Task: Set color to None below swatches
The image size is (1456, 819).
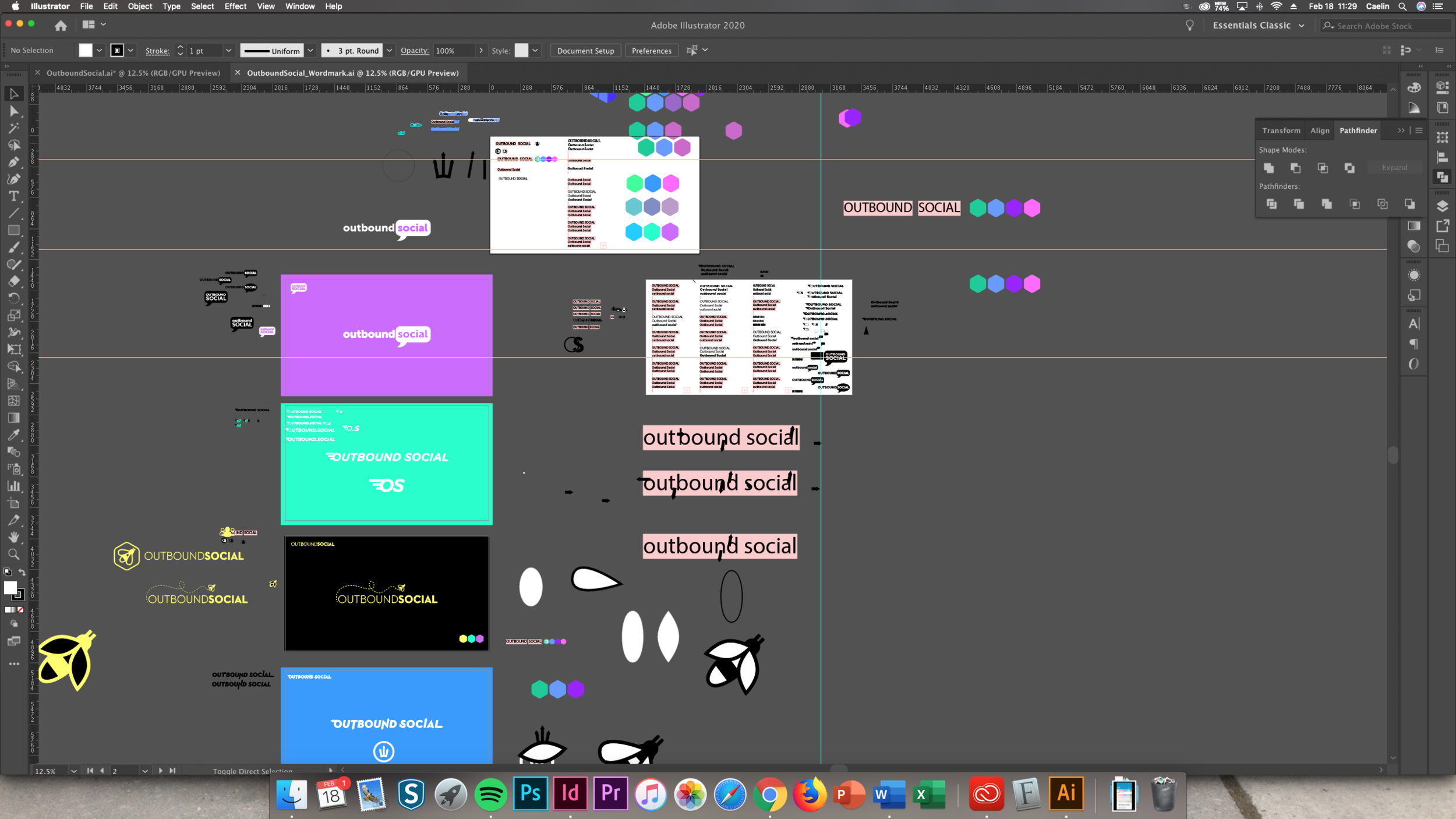Action: click(x=21, y=610)
